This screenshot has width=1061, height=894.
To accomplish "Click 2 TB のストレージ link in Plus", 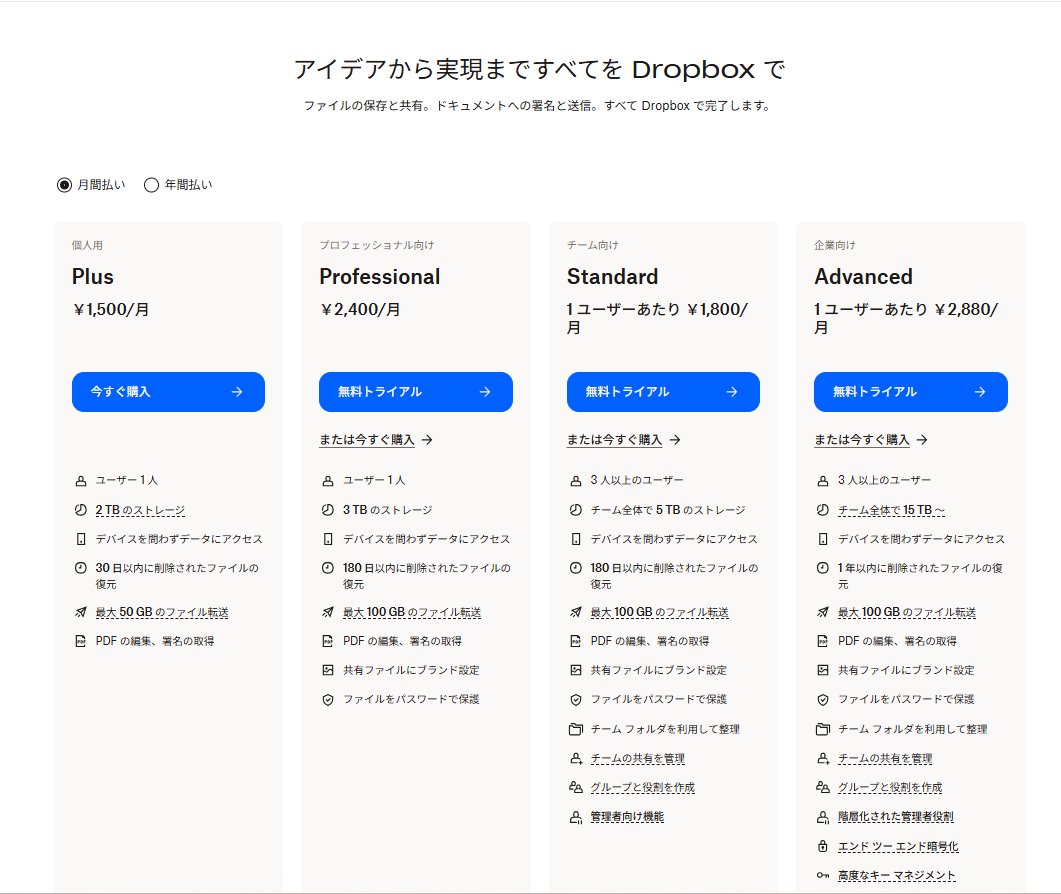I will [x=140, y=510].
